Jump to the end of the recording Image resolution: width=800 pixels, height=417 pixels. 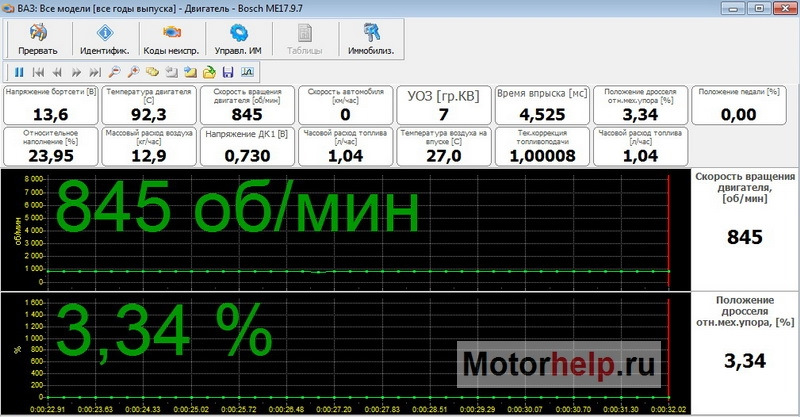point(95,72)
